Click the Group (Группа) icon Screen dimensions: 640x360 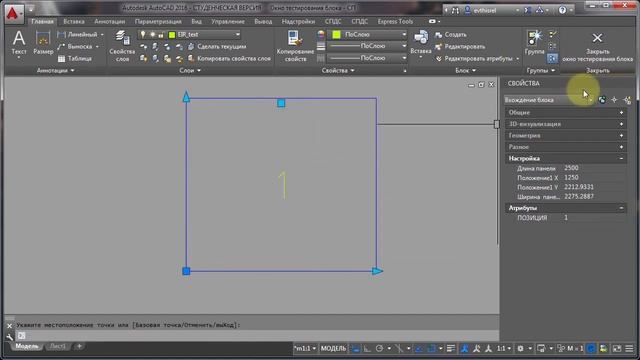(x=534, y=42)
